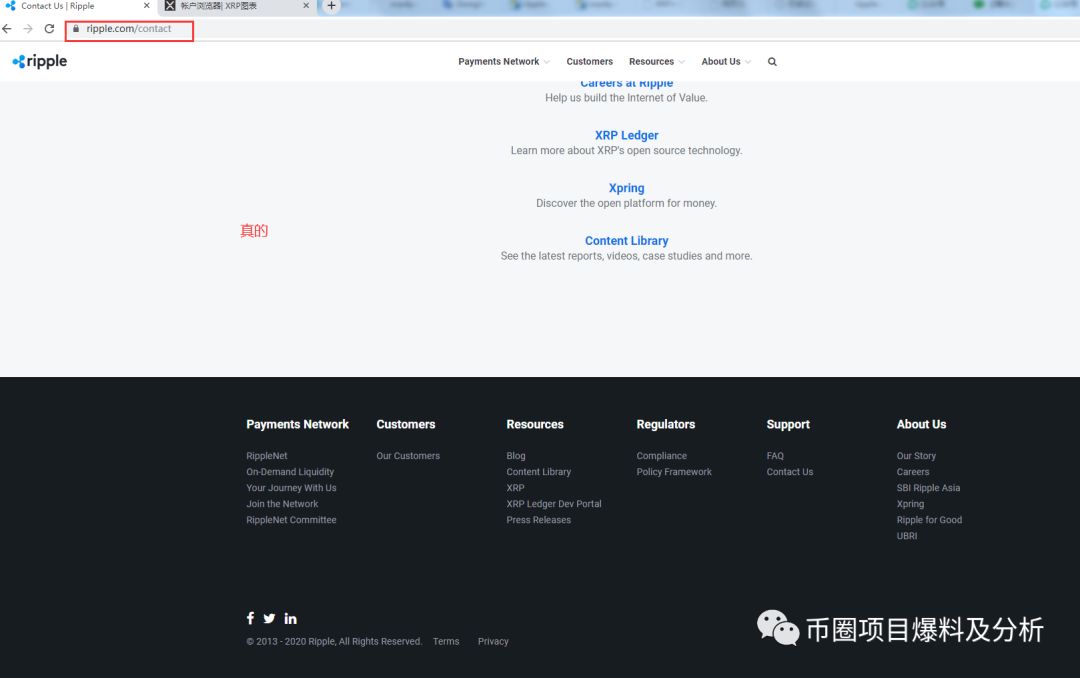This screenshot has width=1080, height=678.
Task: Open Customers in the top navigation
Action: point(590,61)
